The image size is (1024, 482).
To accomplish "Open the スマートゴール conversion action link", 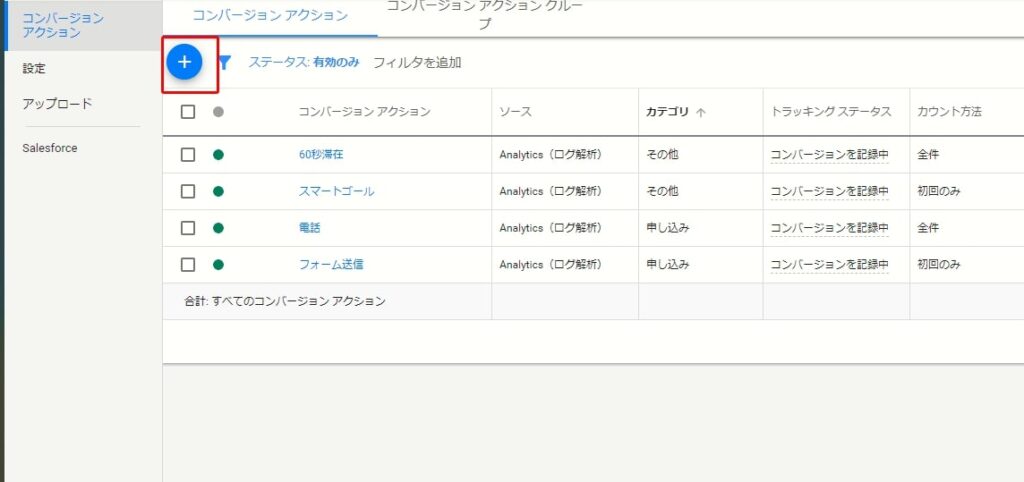I will tap(336, 191).
